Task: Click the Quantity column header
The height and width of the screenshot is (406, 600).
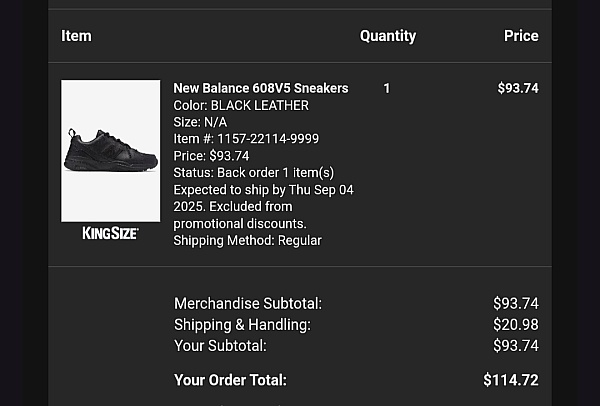Action: 388,36
